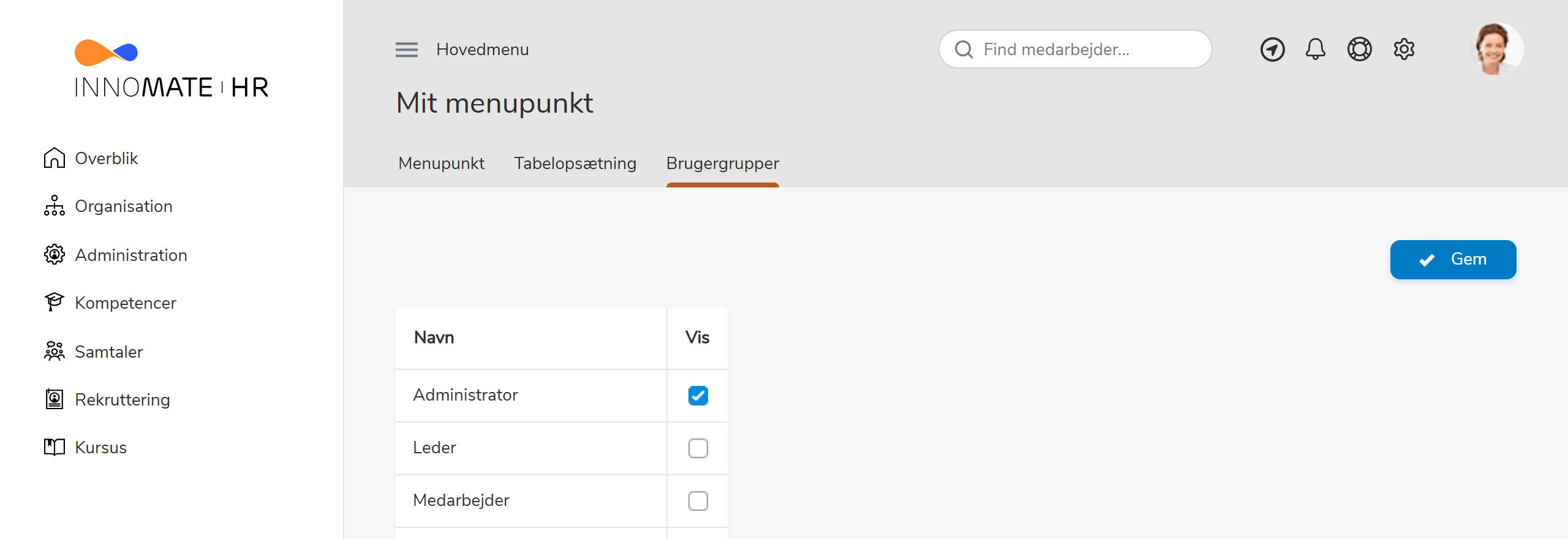
Task: Click the Vis column header
Action: point(697,337)
